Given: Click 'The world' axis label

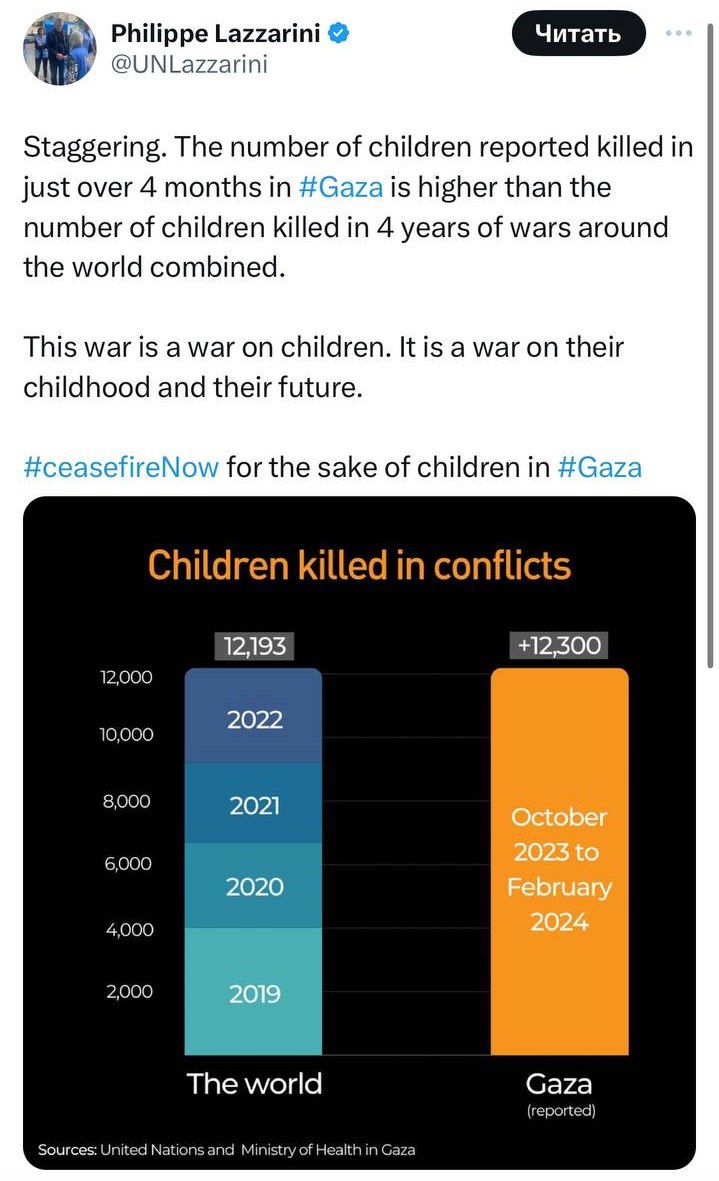Looking at the screenshot, I should point(254,1084).
